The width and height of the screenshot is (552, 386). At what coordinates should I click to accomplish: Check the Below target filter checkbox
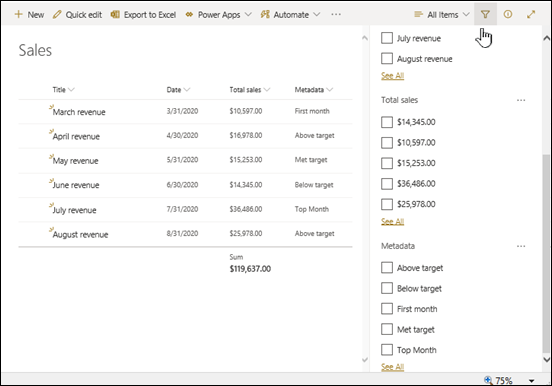pos(387,288)
